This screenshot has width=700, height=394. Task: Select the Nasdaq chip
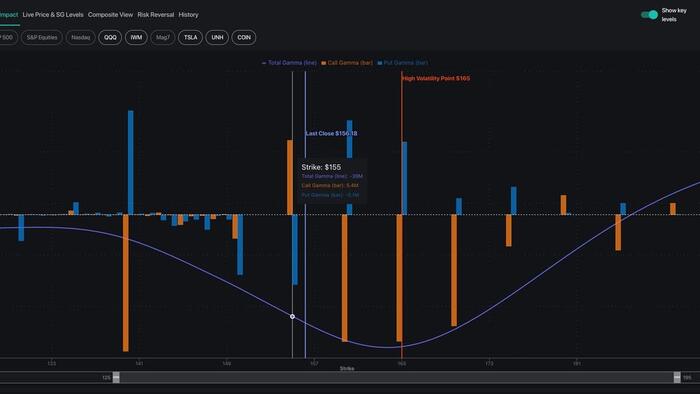(81, 37)
